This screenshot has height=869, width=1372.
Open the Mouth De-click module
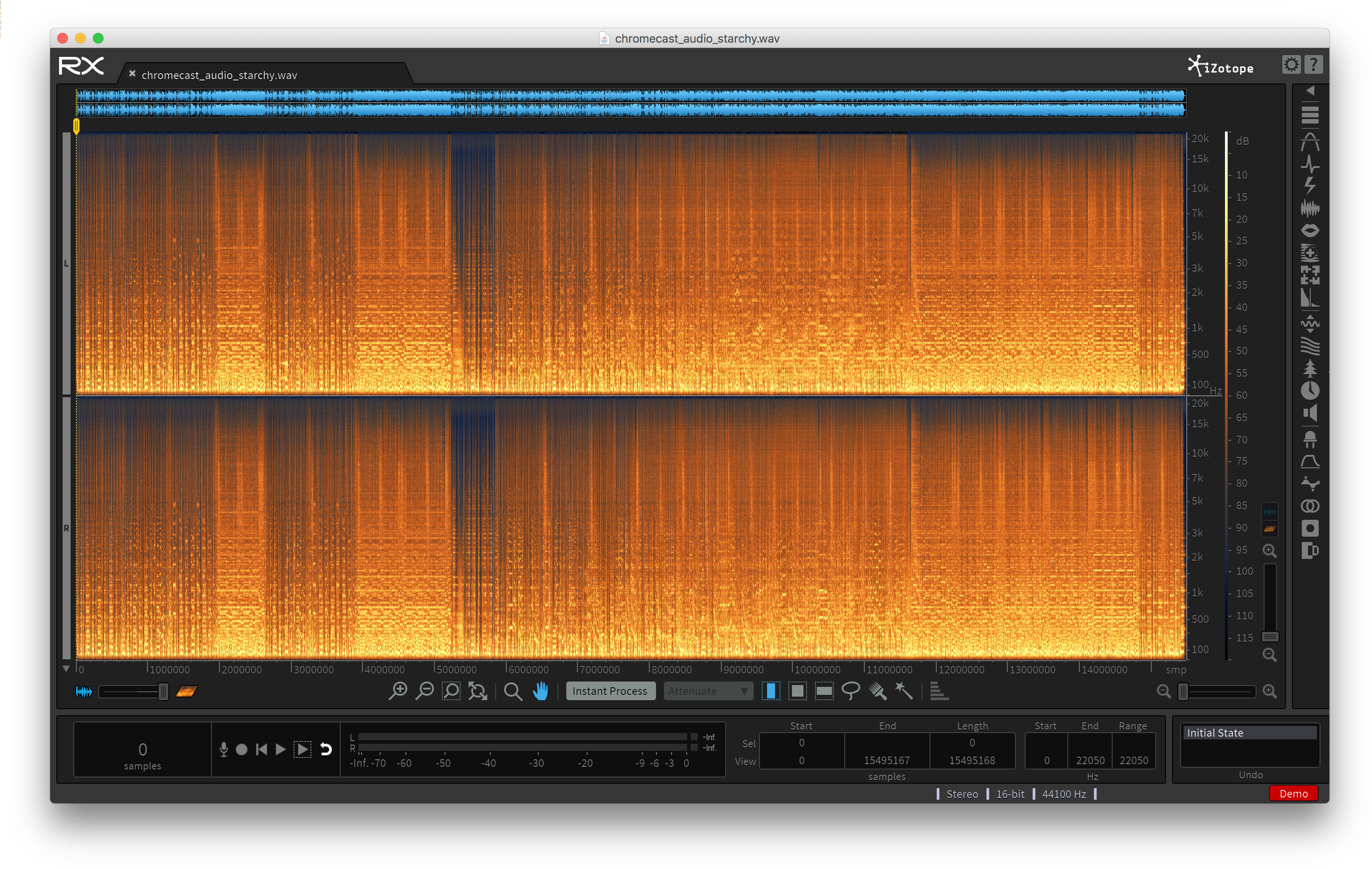(1310, 230)
